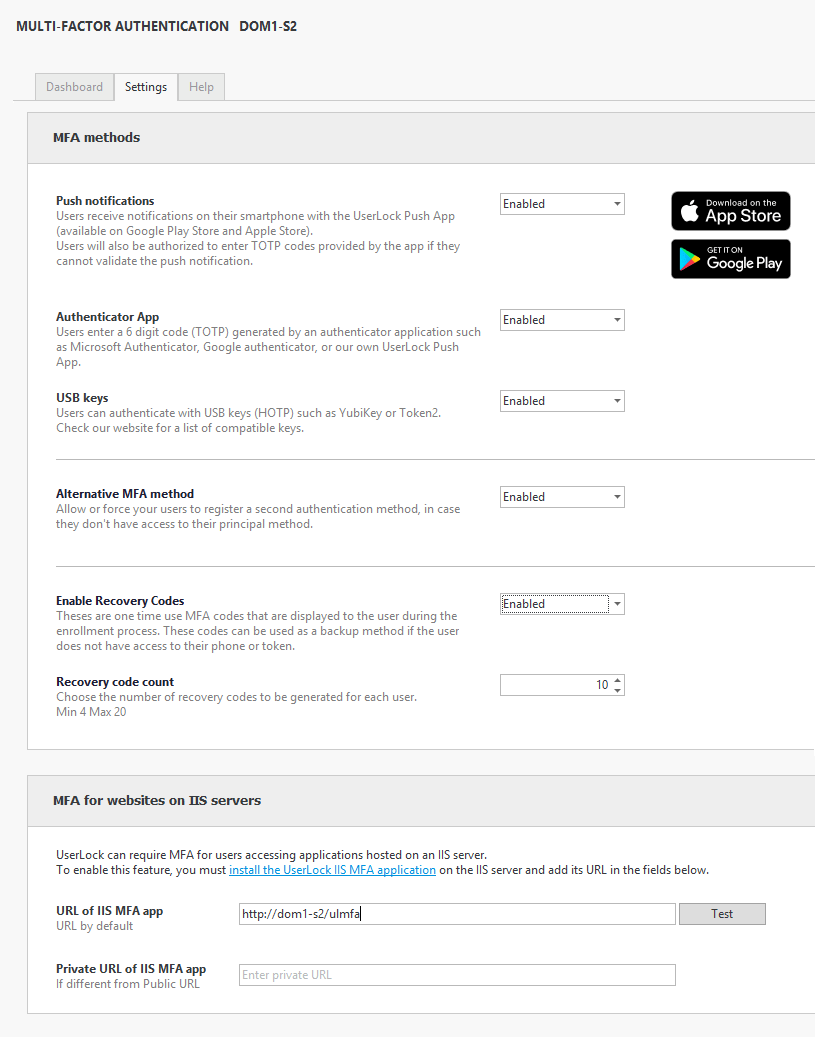Click the Test button
The height and width of the screenshot is (1037, 815).
(x=722, y=914)
